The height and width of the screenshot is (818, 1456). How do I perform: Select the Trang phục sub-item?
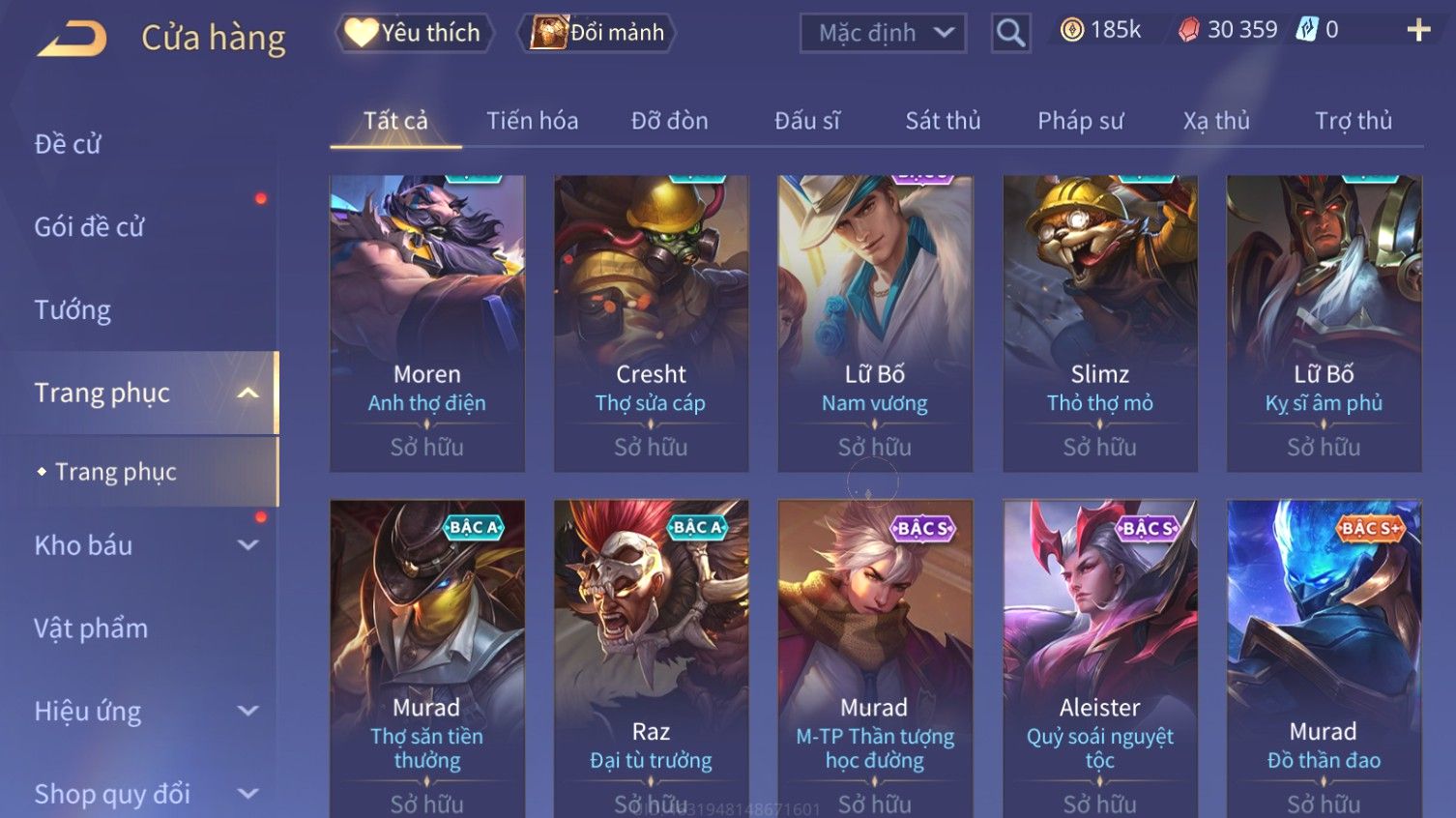click(116, 472)
